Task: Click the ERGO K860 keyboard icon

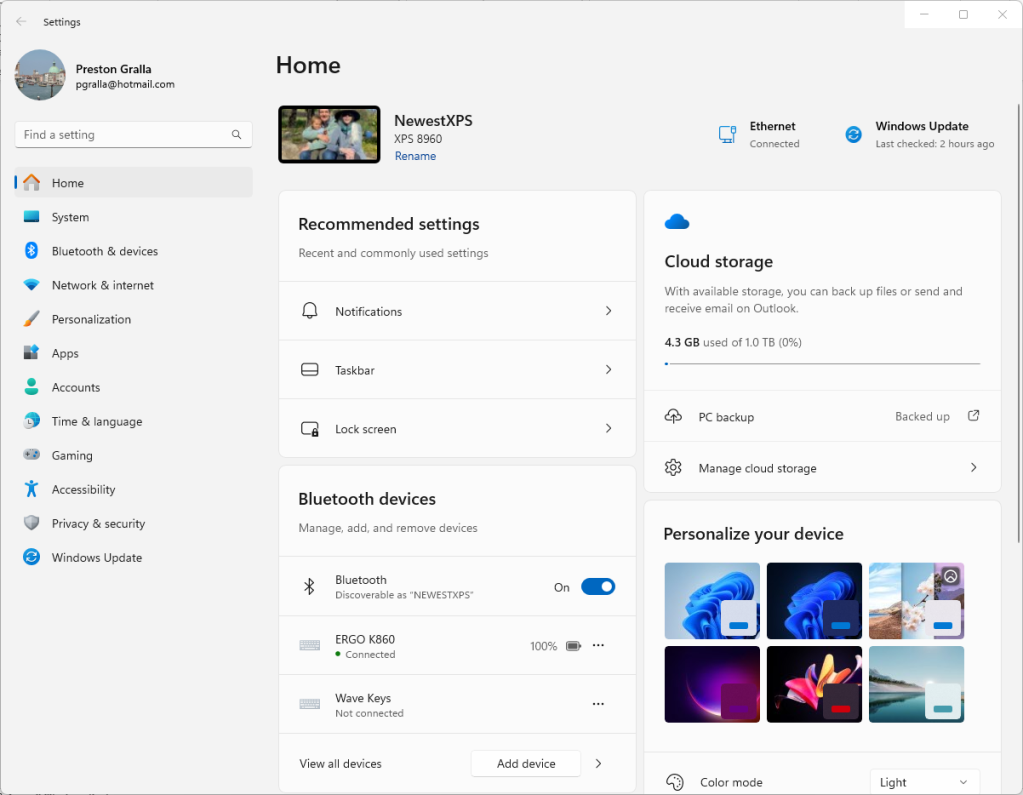Action: coord(310,646)
